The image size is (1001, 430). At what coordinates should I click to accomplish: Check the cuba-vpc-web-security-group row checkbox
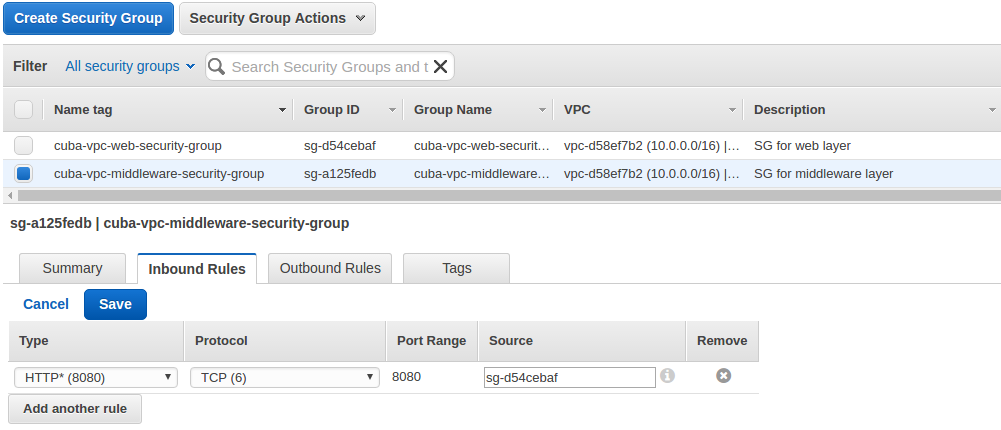(x=24, y=146)
